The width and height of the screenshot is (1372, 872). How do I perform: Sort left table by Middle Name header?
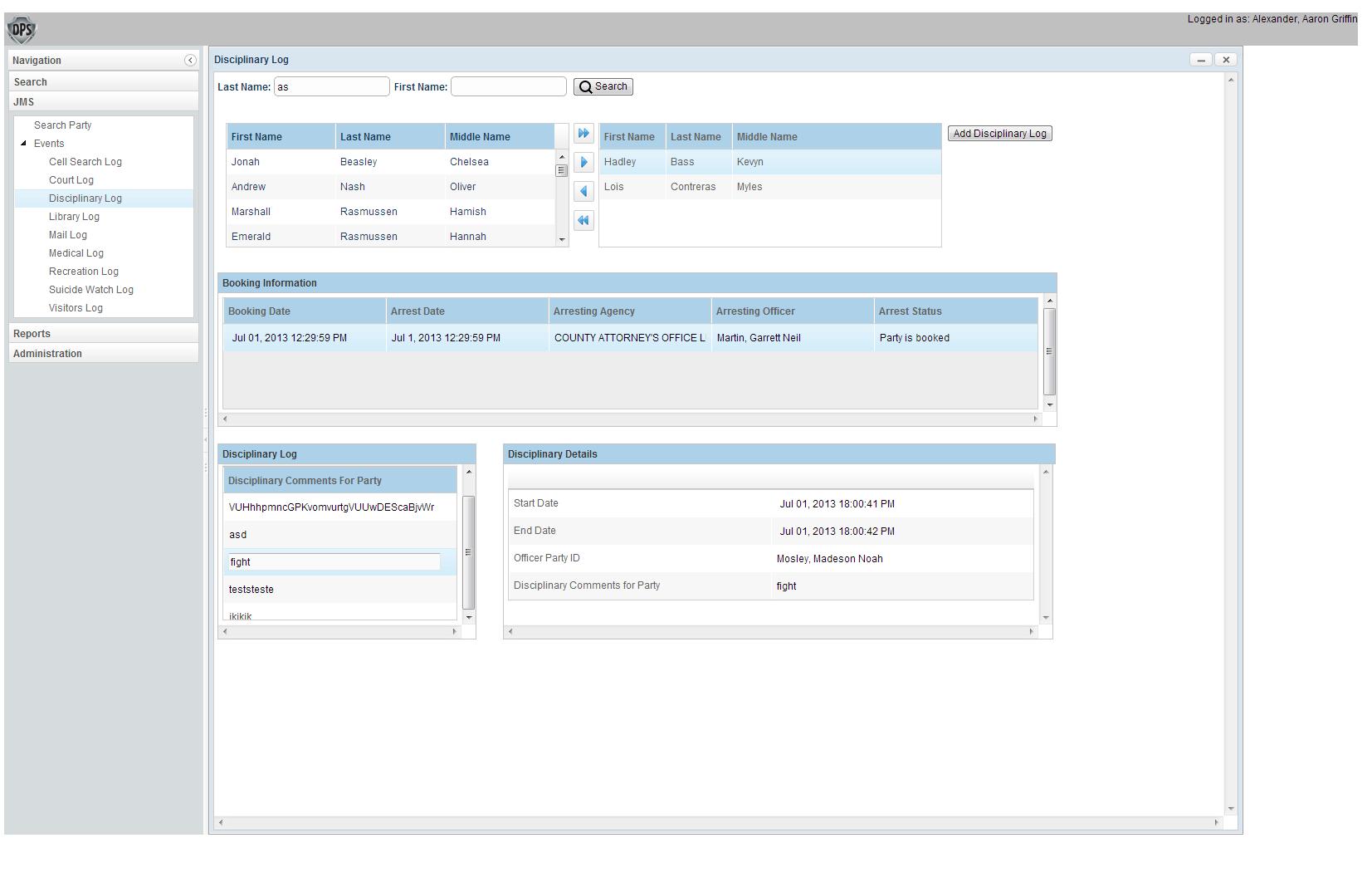coord(500,136)
